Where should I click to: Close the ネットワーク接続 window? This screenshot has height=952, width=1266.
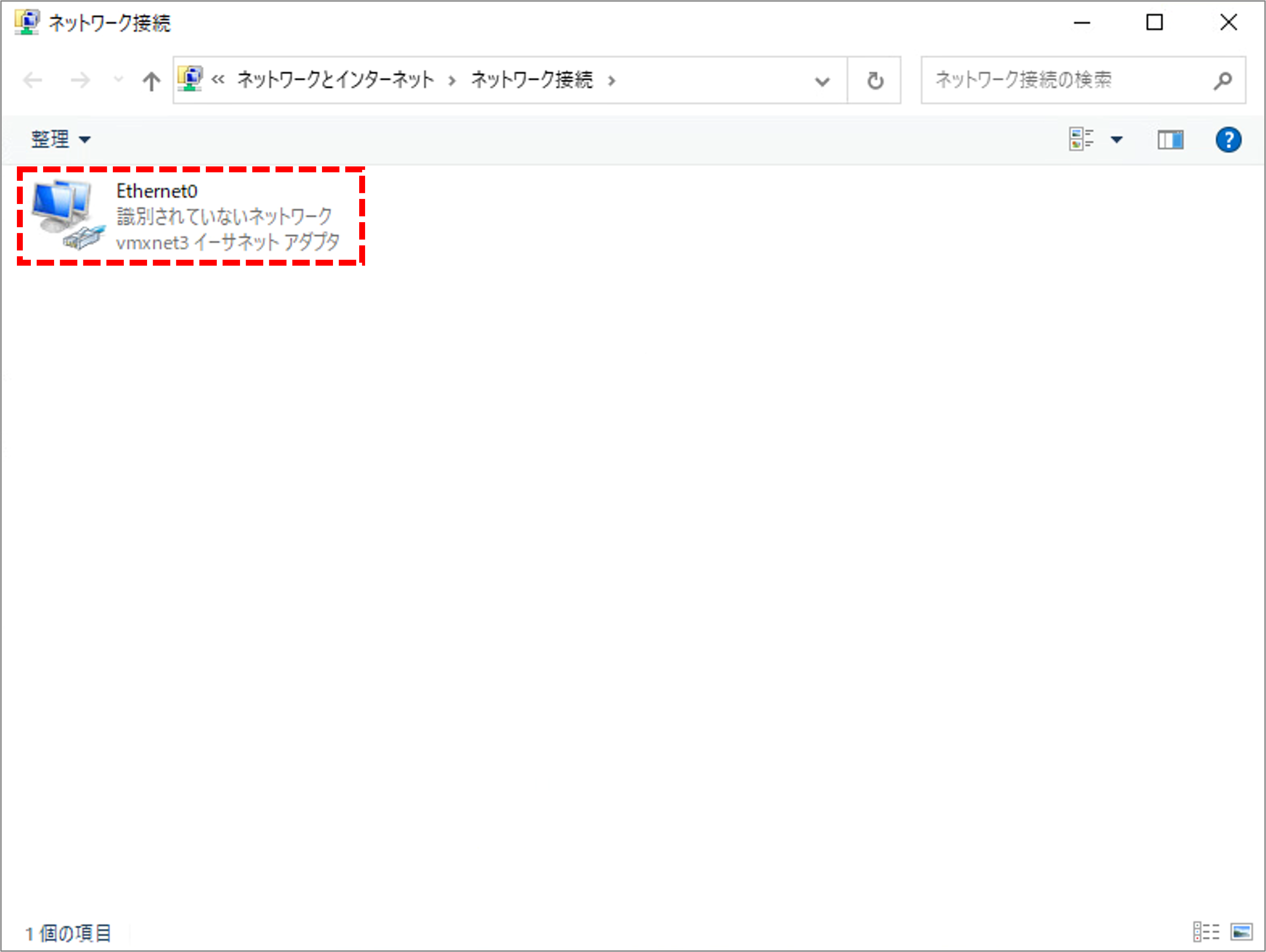[1228, 23]
